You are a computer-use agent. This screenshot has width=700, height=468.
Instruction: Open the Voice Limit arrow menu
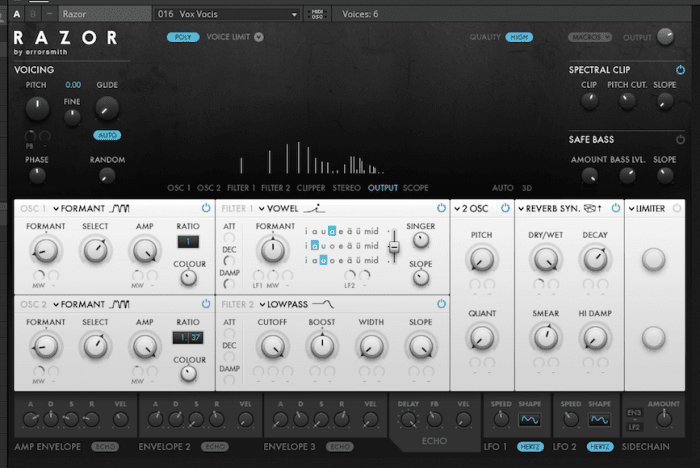click(259, 37)
